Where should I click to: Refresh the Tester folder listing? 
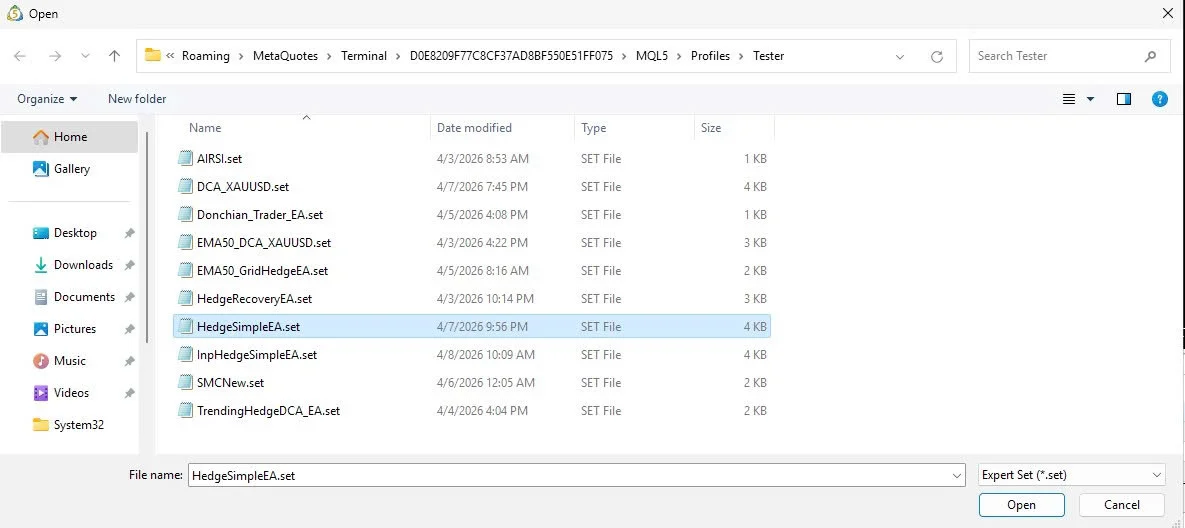pos(936,57)
